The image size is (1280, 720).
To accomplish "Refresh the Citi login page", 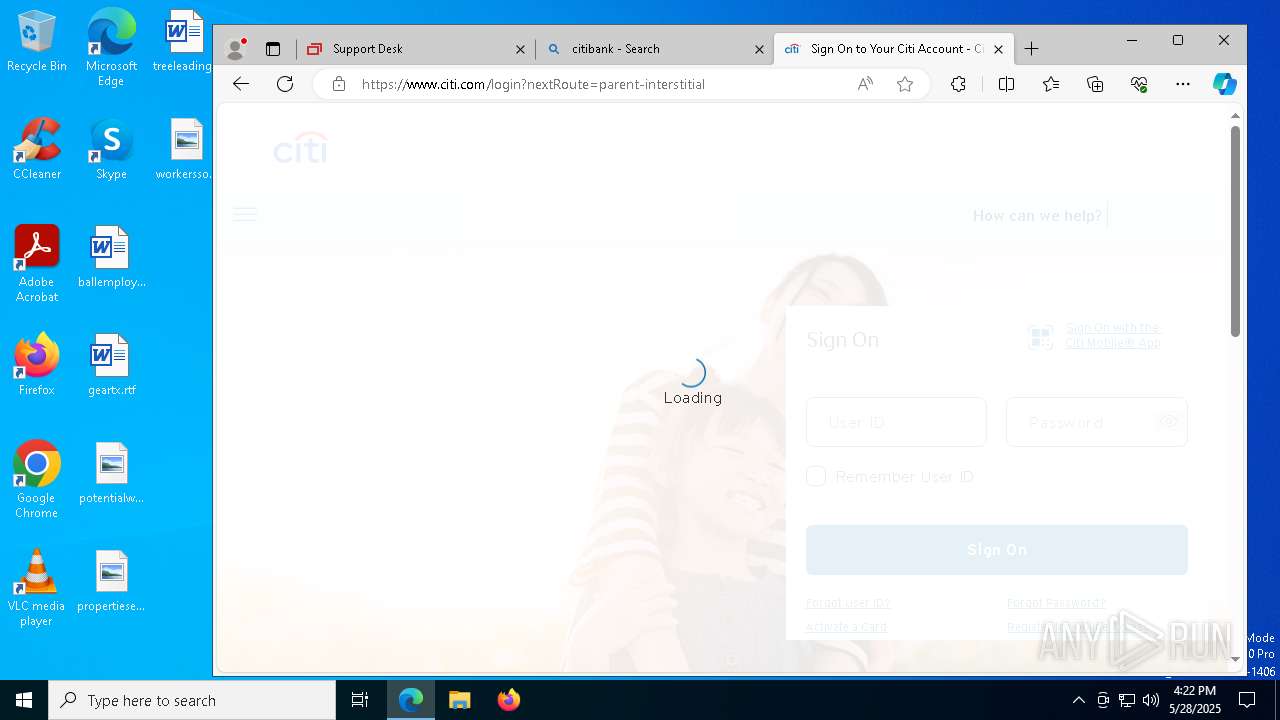I will 285,84.
